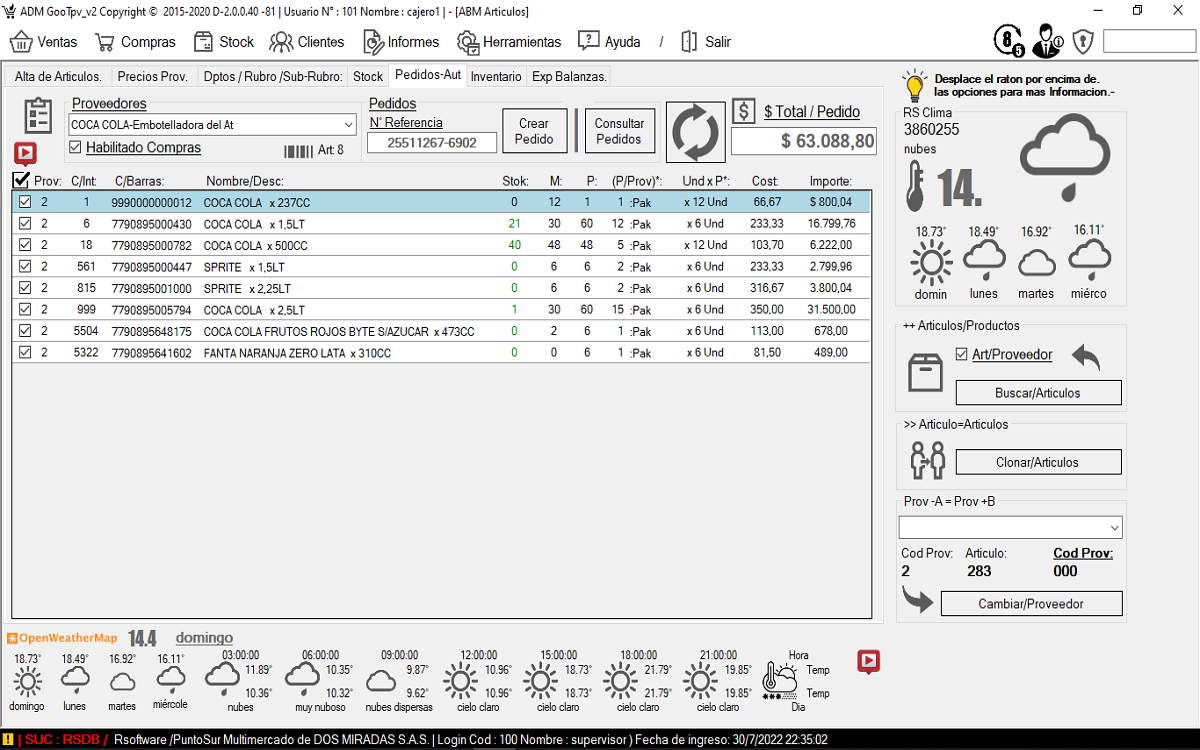Click Salir to exit

[705, 42]
